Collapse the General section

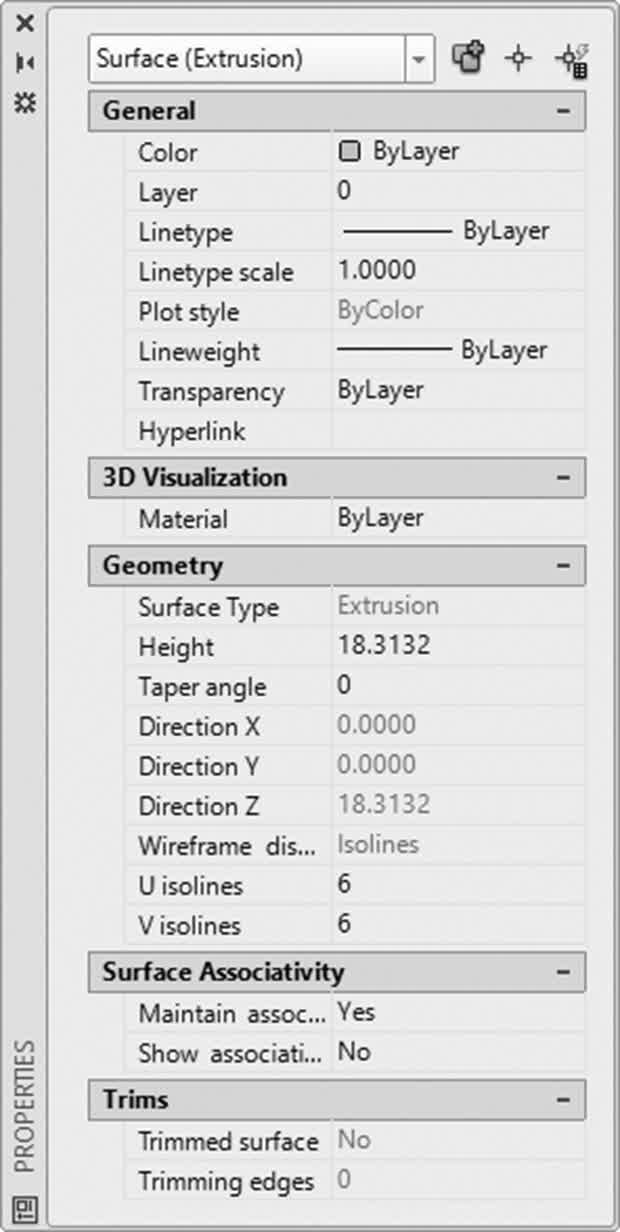[563, 111]
